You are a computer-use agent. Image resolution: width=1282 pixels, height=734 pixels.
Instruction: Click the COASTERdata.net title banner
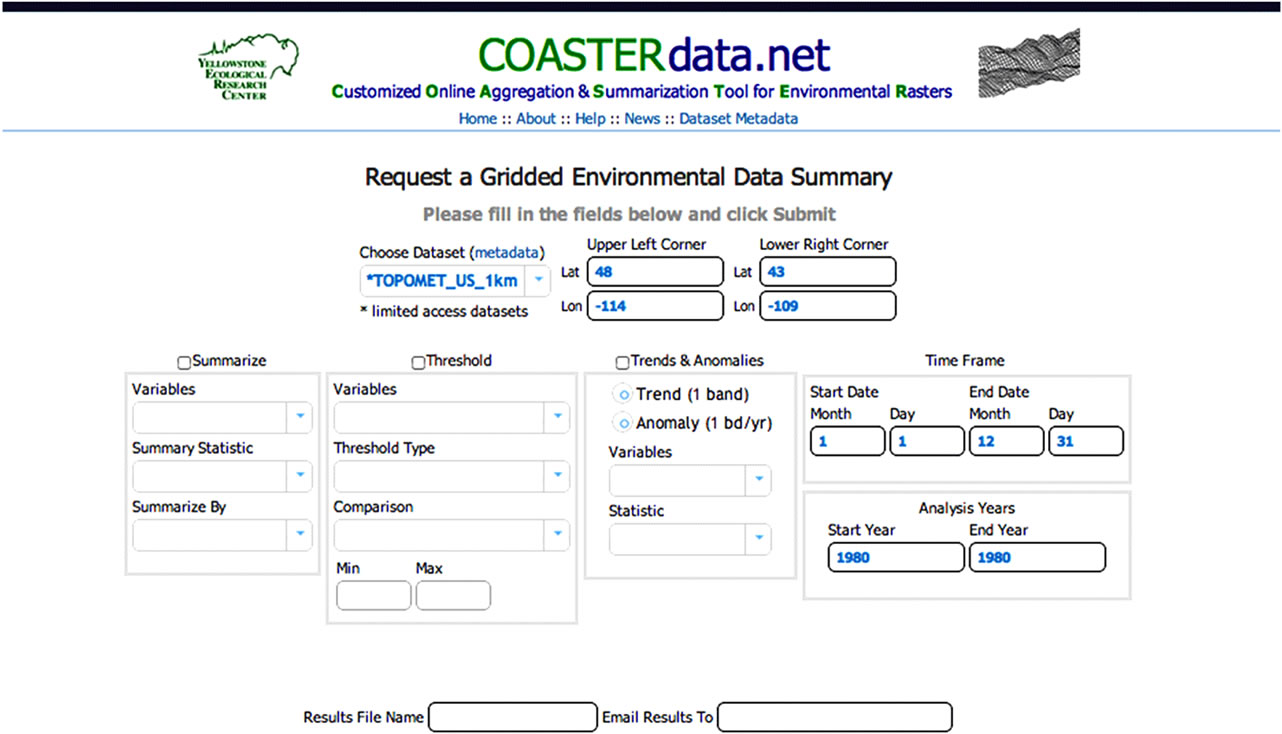point(655,55)
